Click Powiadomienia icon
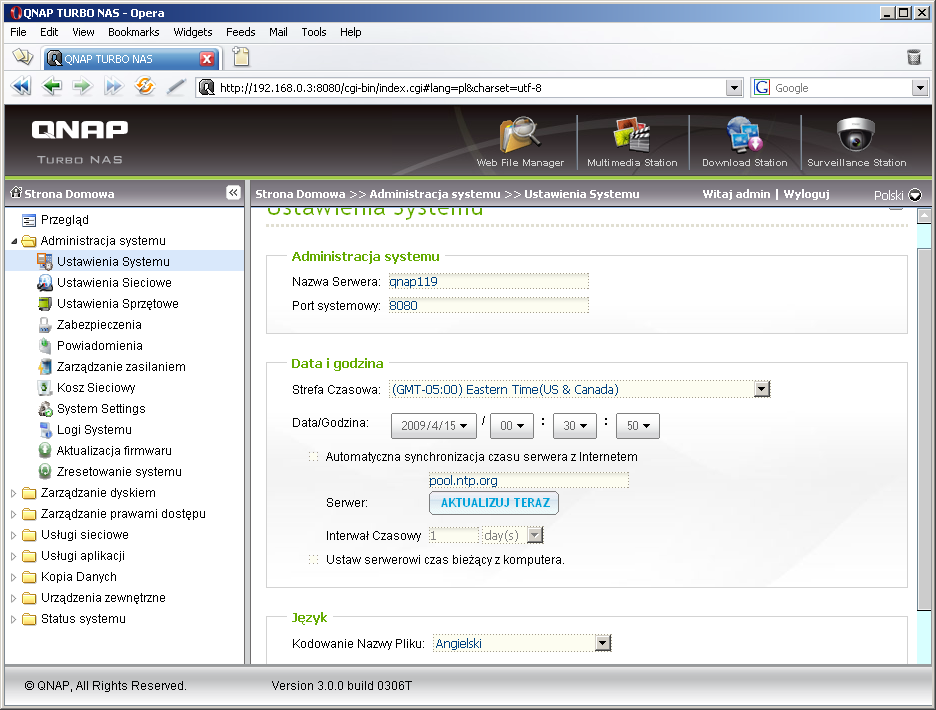This screenshot has height=710, width=936. 45,346
